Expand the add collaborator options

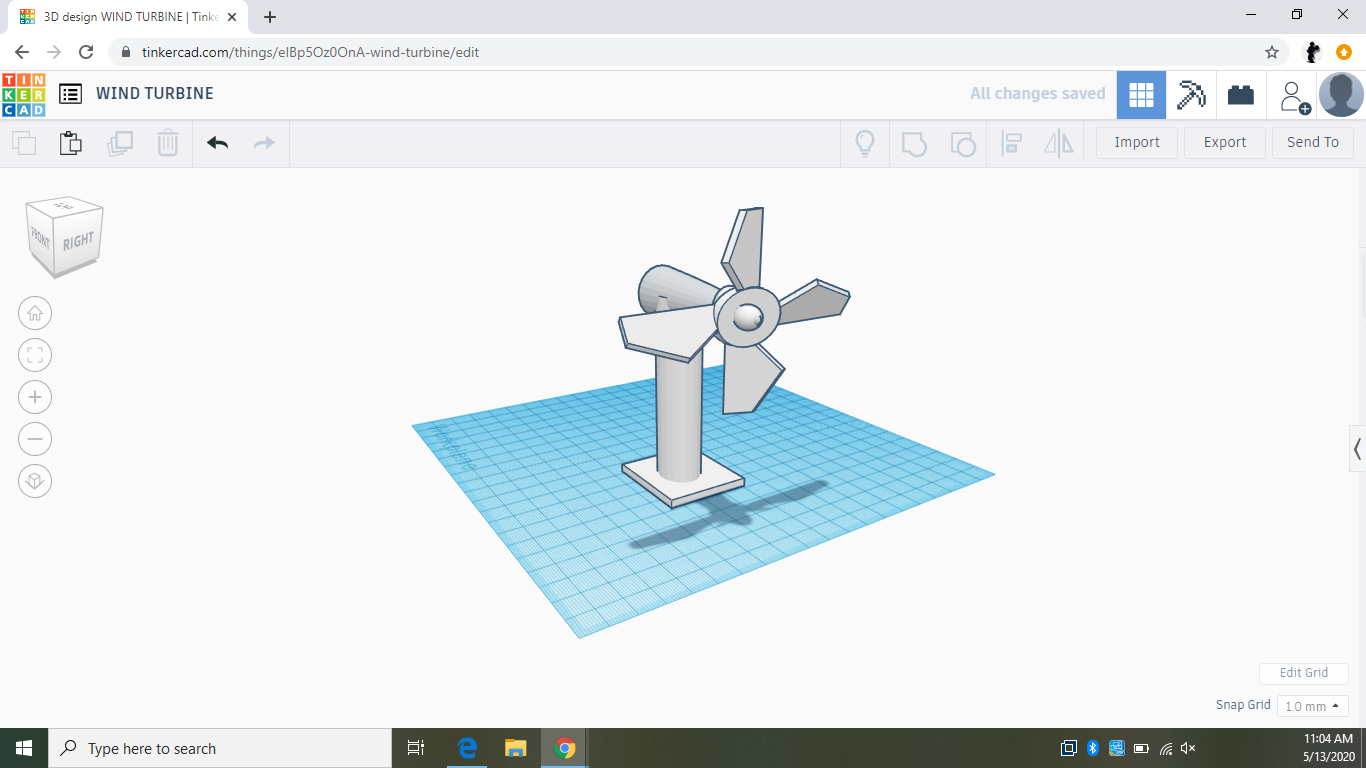pos(1292,94)
